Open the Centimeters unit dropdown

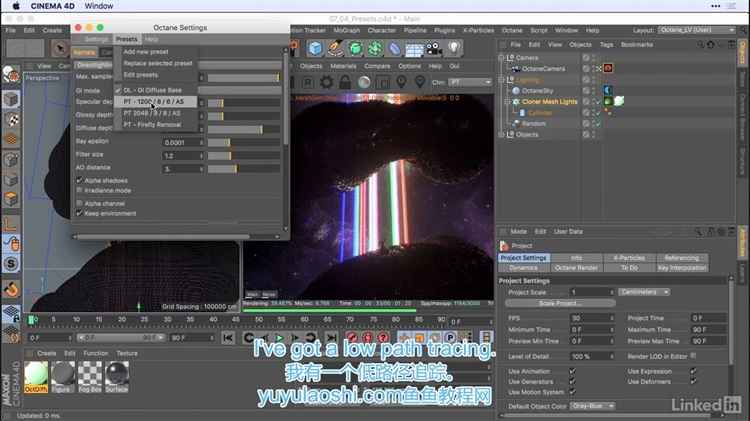[644, 292]
